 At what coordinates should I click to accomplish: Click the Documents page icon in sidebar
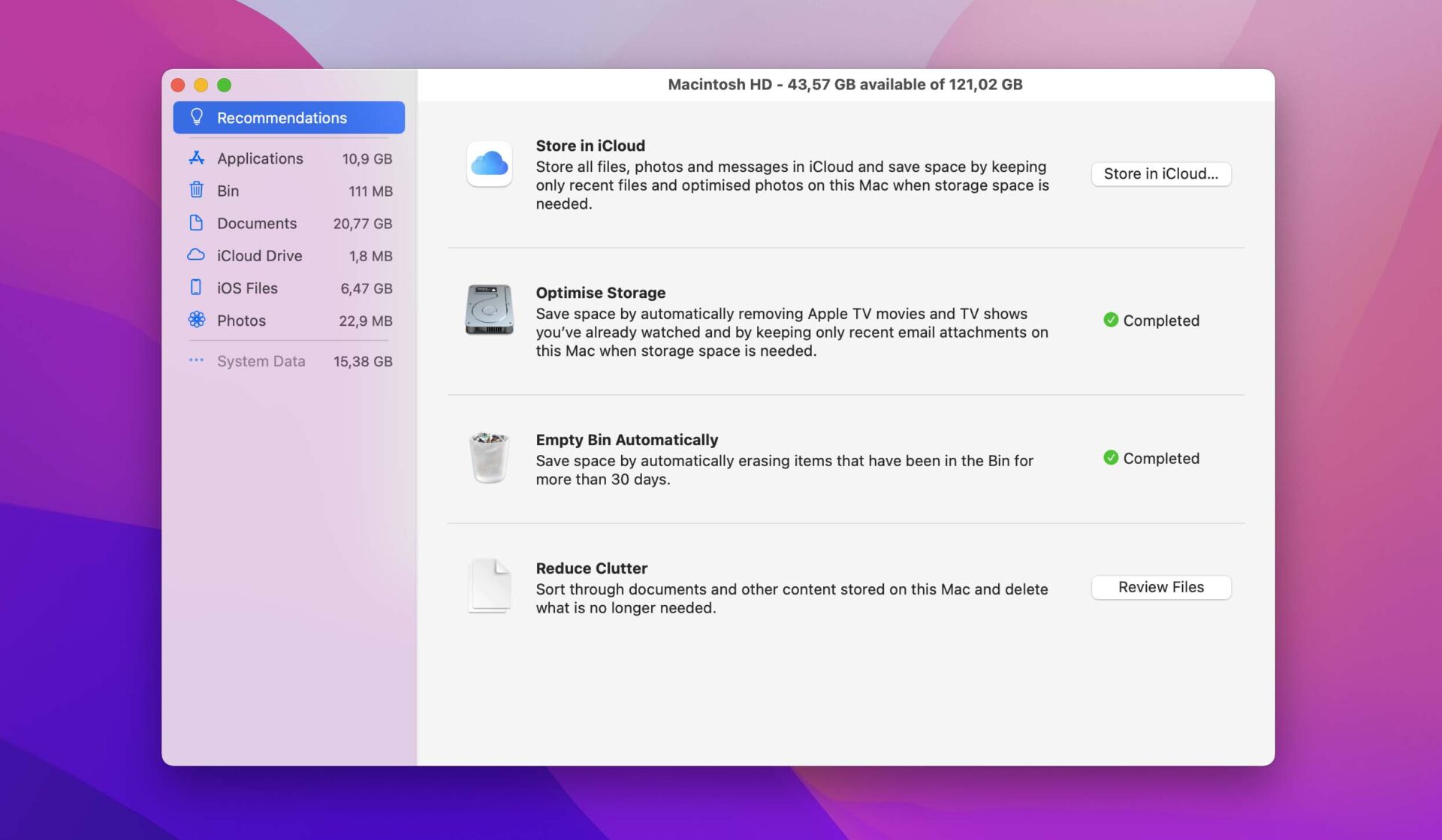click(x=196, y=223)
